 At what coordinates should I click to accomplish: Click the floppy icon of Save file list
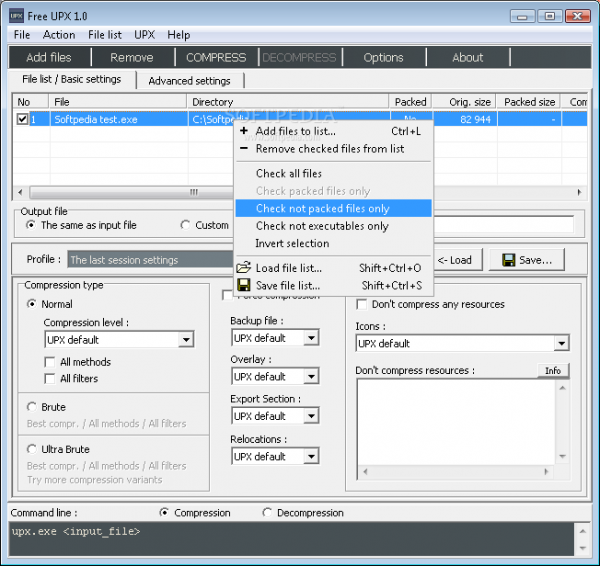(x=244, y=285)
